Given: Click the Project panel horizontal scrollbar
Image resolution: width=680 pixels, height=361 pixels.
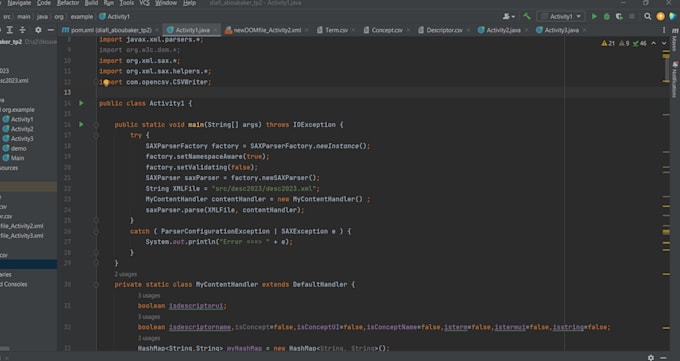Looking at the screenshot, I should (x=5, y=348).
